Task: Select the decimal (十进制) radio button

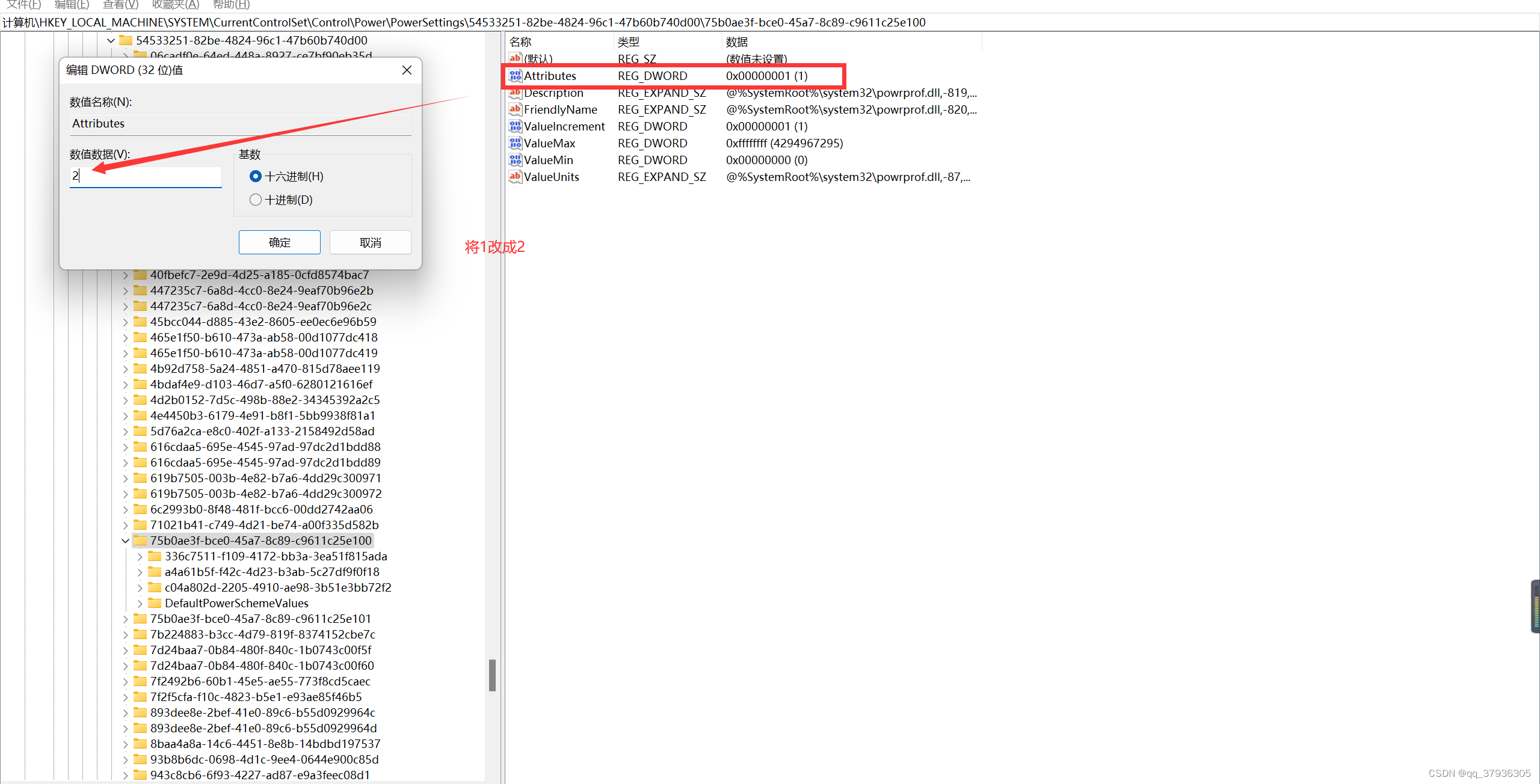Action: (256, 200)
